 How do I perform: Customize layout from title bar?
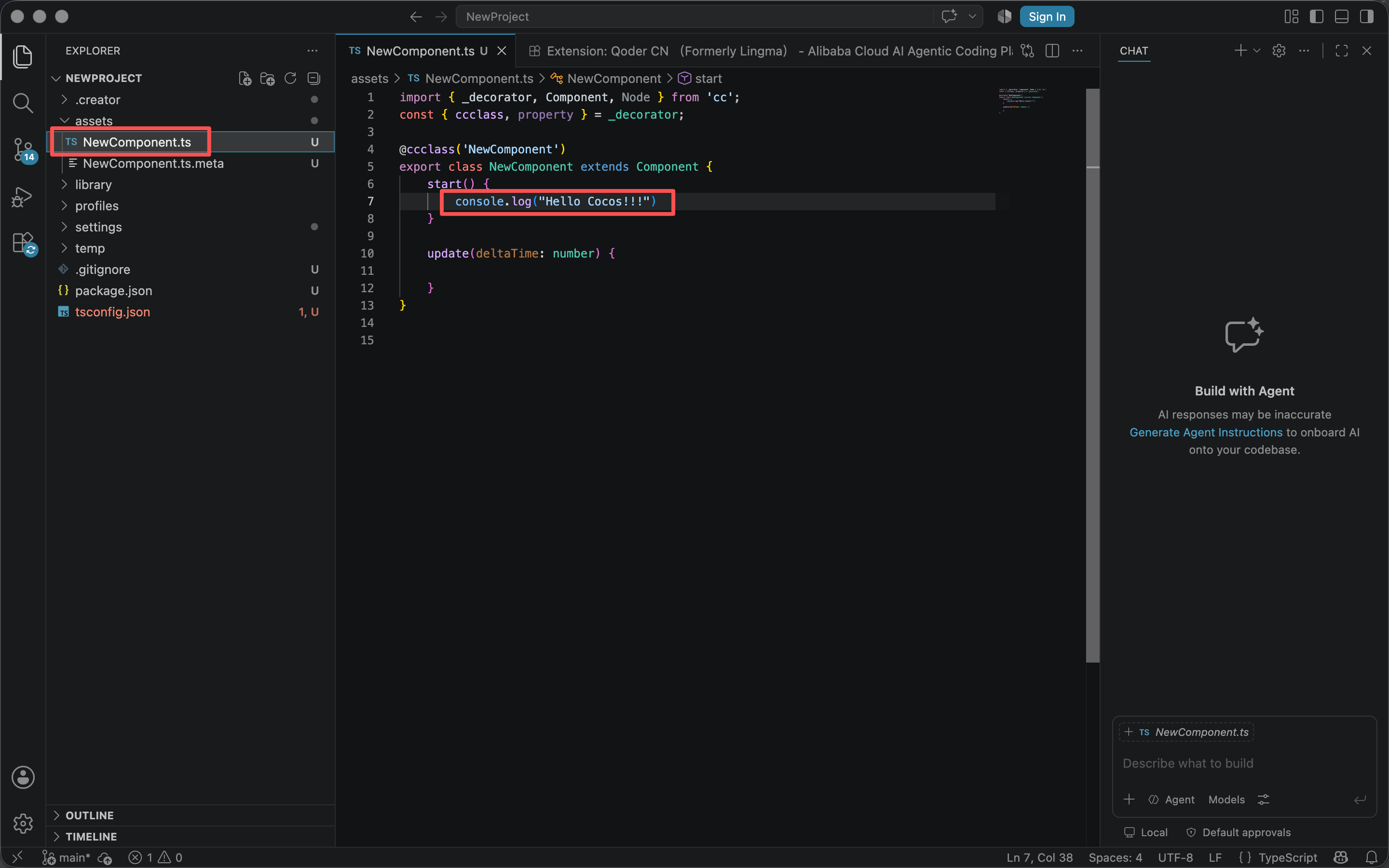1292,17
